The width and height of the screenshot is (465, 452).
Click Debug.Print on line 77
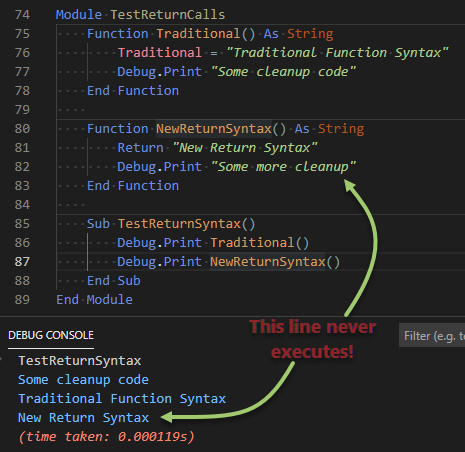coord(159,72)
